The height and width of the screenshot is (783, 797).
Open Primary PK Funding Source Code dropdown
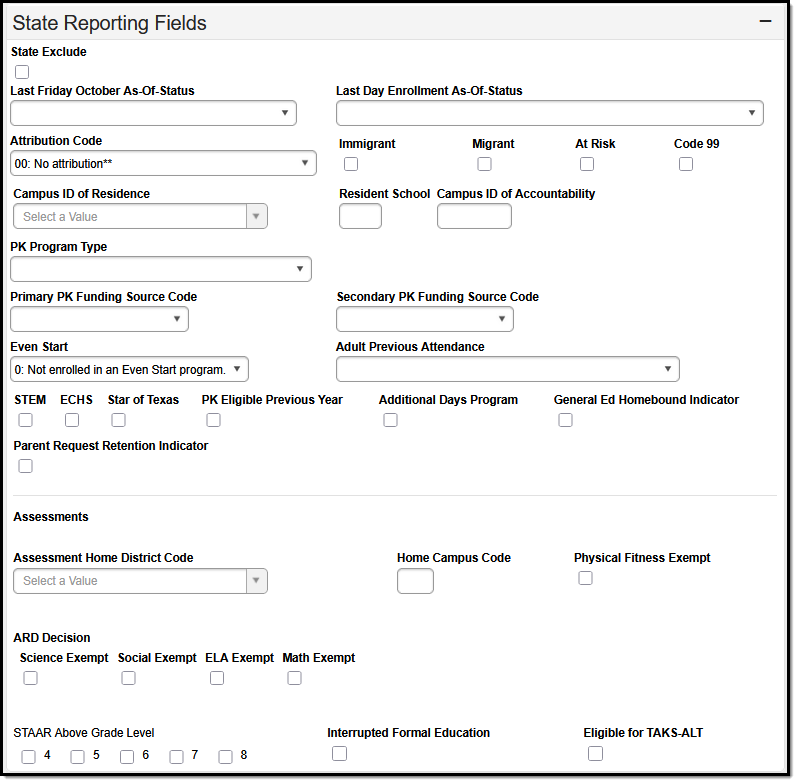pos(100,319)
